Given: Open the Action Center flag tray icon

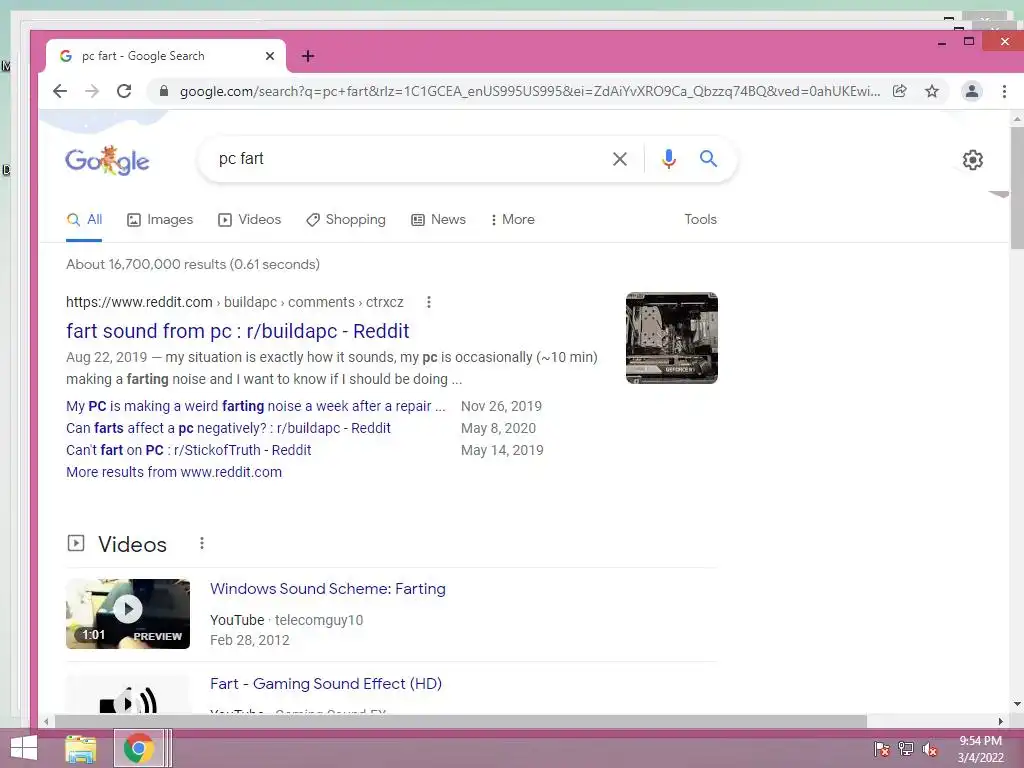Looking at the screenshot, I should point(881,749).
